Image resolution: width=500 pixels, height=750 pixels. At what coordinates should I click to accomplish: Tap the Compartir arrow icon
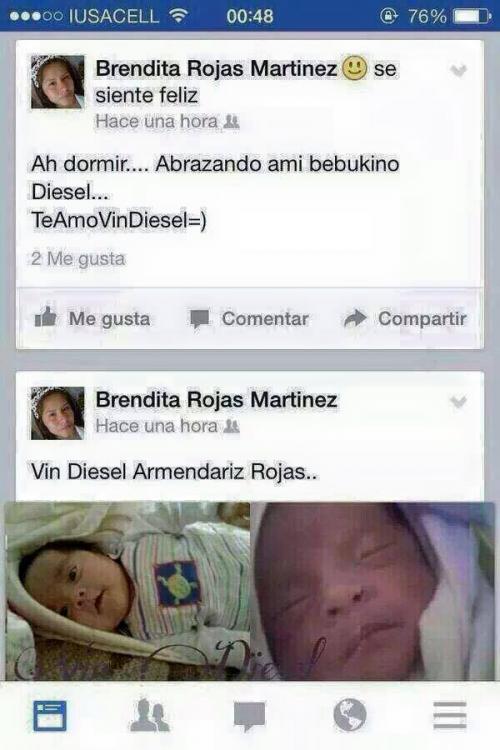coord(355,318)
